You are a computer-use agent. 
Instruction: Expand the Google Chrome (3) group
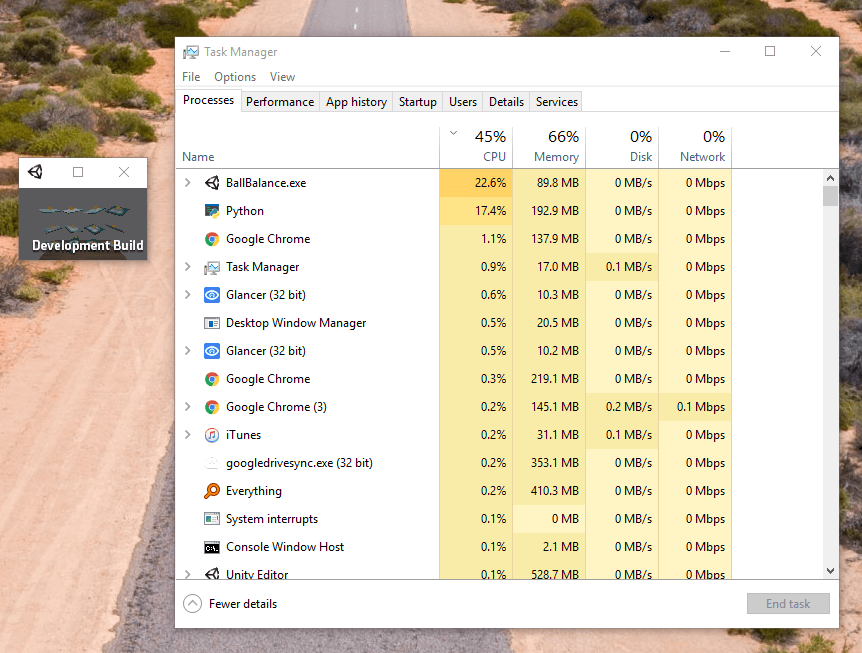click(187, 407)
